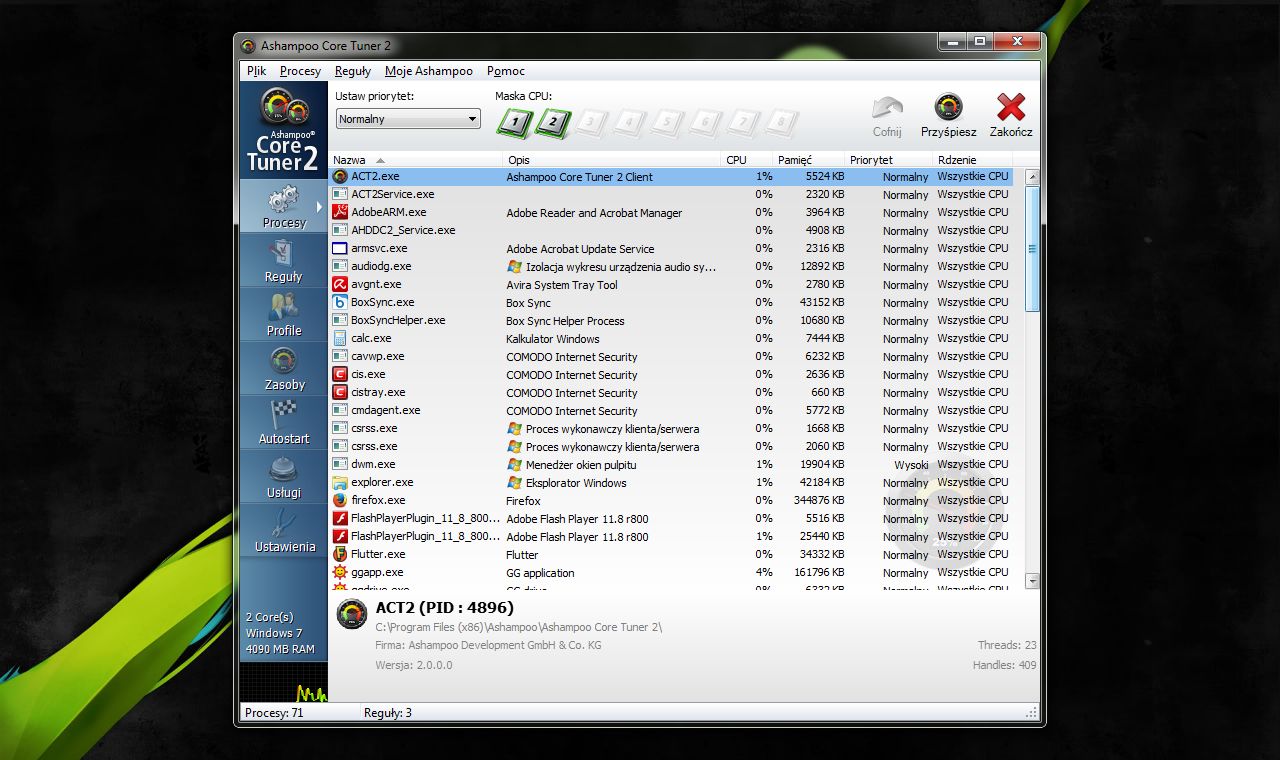Toggle disabled CPU core 5 mask
The width and height of the screenshot is (1280, 760).
(666, 123)
